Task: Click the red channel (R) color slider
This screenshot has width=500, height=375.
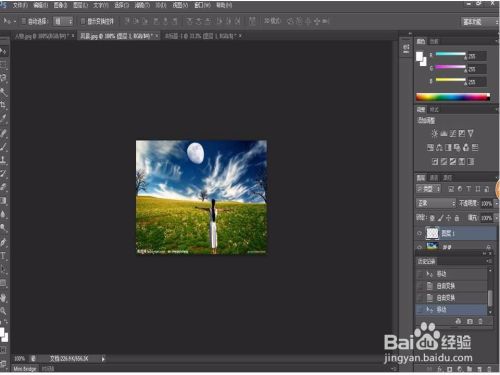Action: [x=451, y=54]
